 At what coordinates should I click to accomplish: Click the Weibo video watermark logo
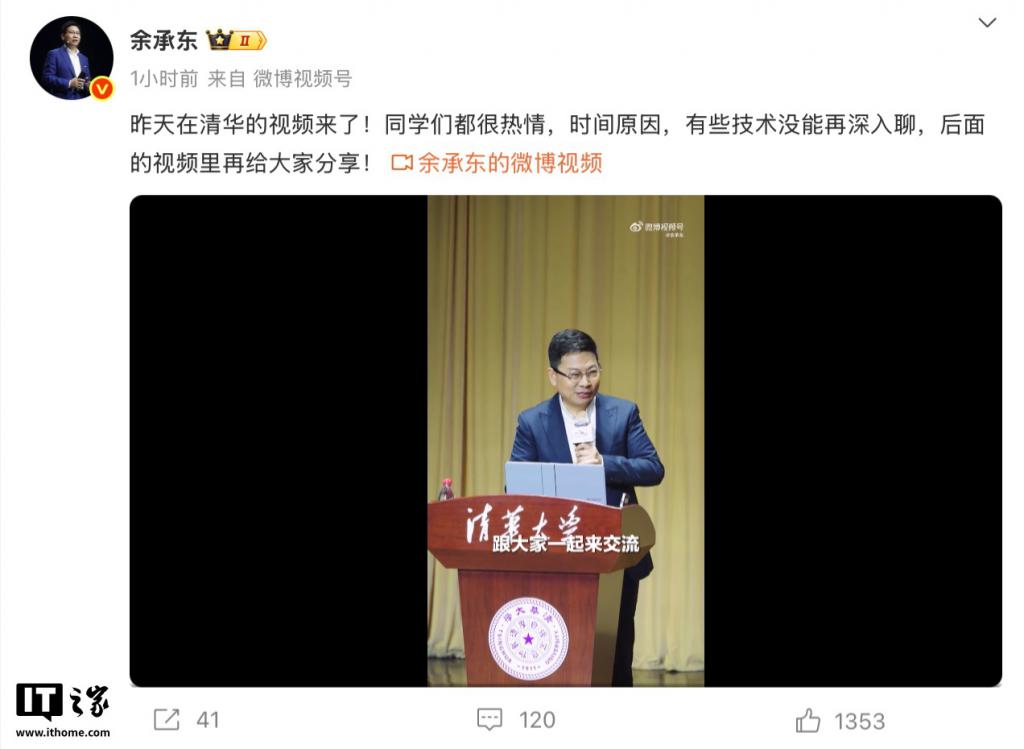(x=656, y=229)
